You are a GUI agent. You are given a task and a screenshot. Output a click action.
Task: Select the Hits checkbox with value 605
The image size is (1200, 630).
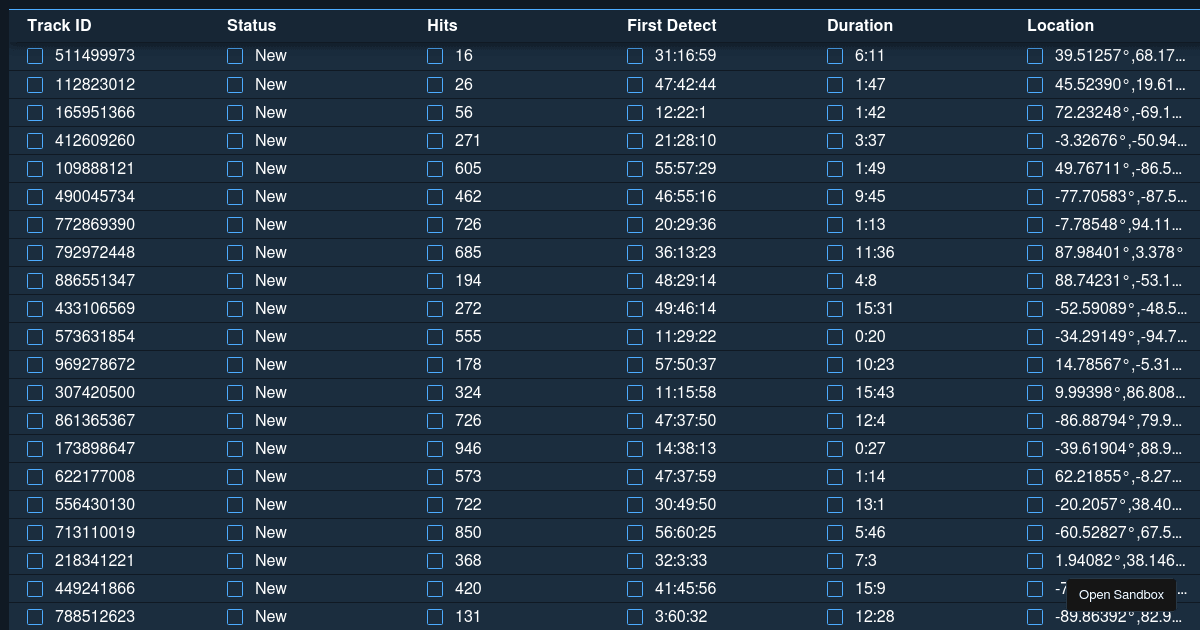tap(435, 168)
